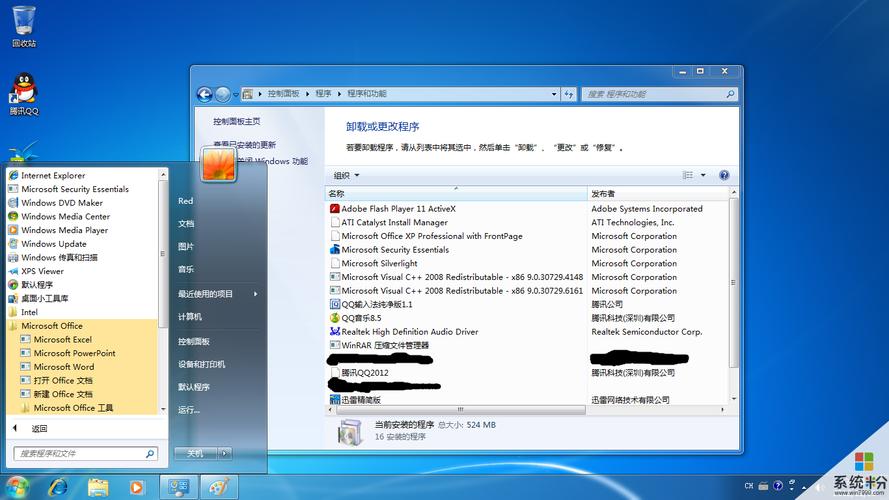The height and width of the screenshot is (500, 889).
Task: Click the Start orb button
Action: click(x=16, y=487)
